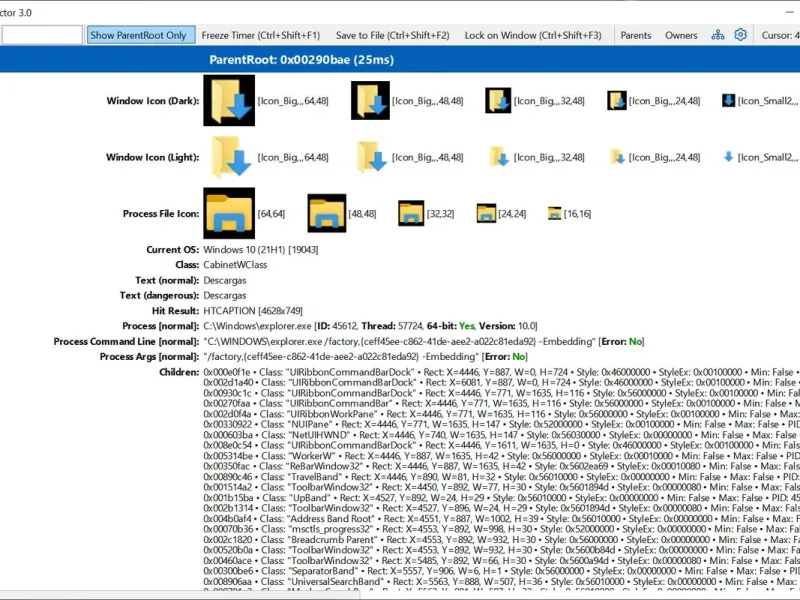Select child row 0x008906aa UniversalSearchBand
Viewport: 800px width, 600px height.
tap(502, 582)
